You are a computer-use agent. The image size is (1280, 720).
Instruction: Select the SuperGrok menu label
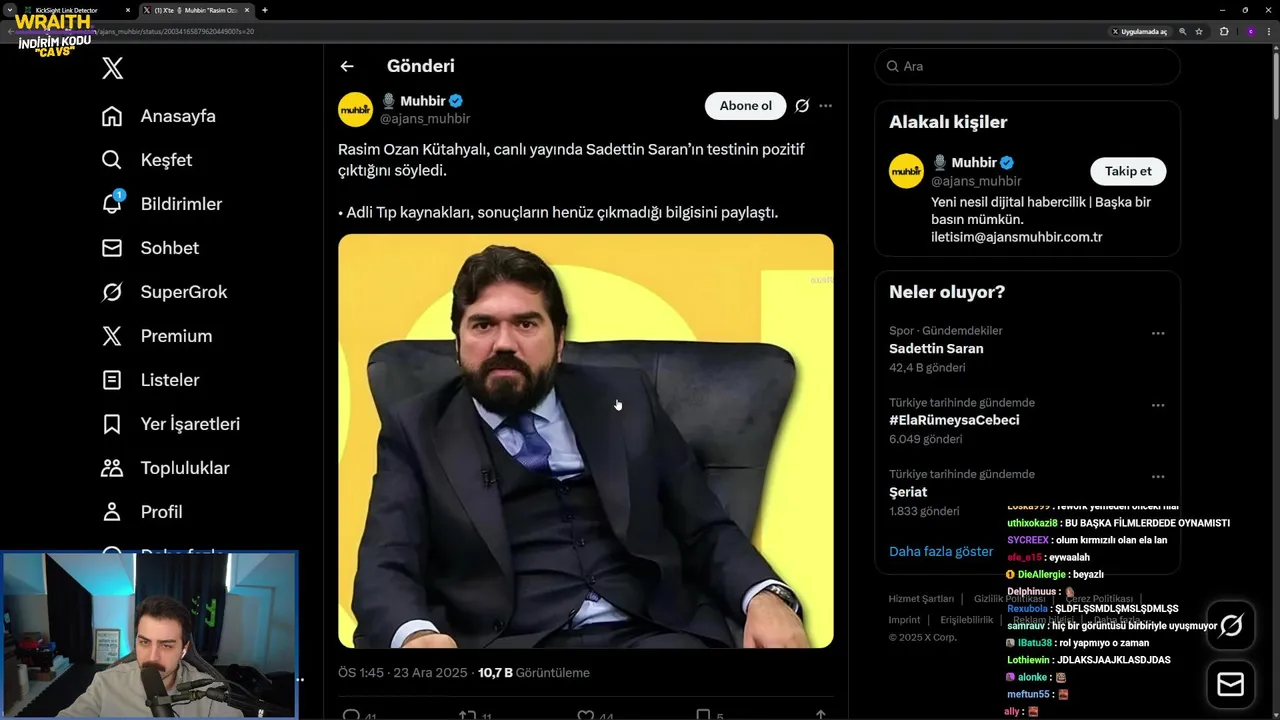point(184,292)
